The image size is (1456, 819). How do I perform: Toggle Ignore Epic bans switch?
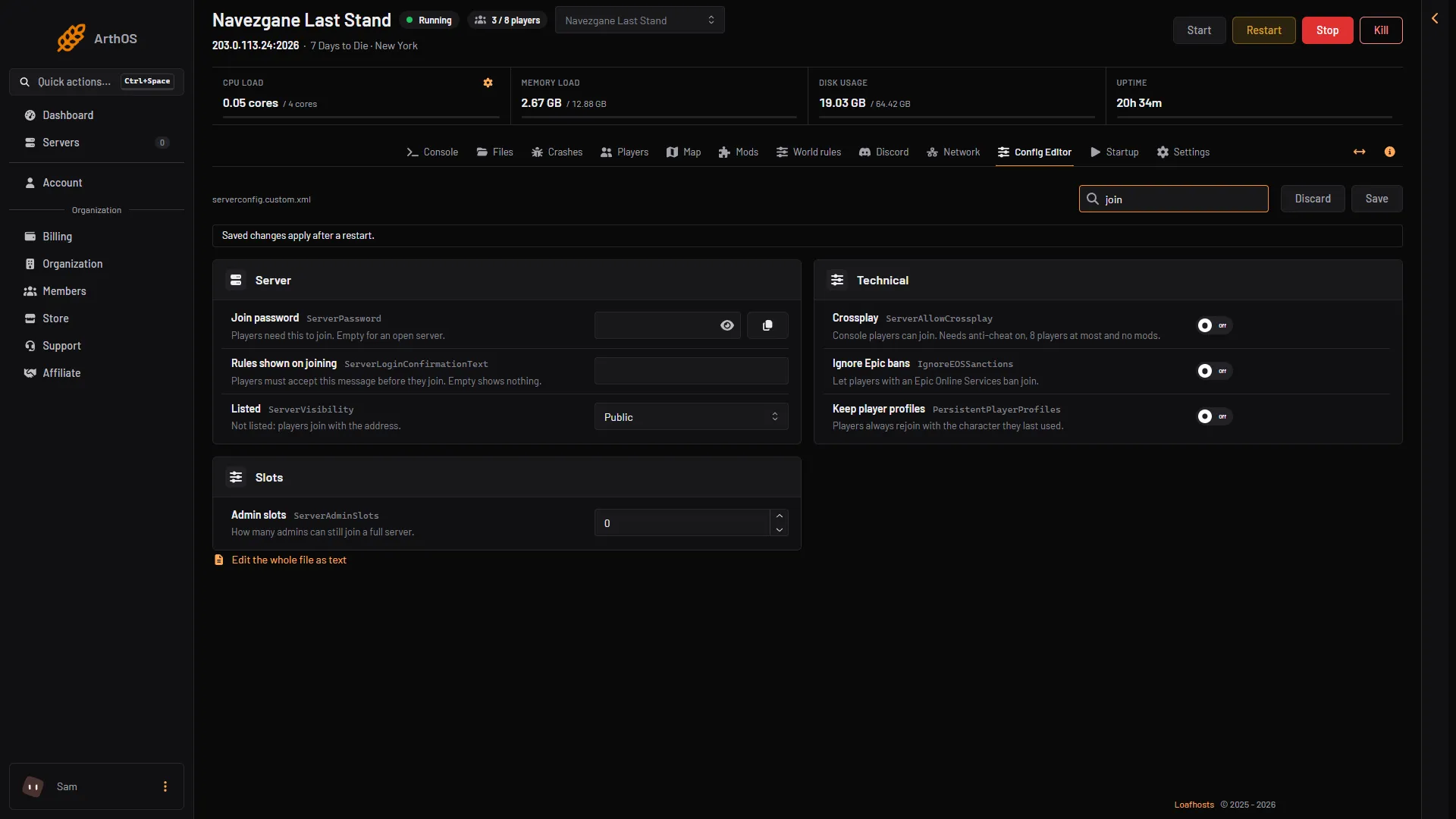(1214, 371)
